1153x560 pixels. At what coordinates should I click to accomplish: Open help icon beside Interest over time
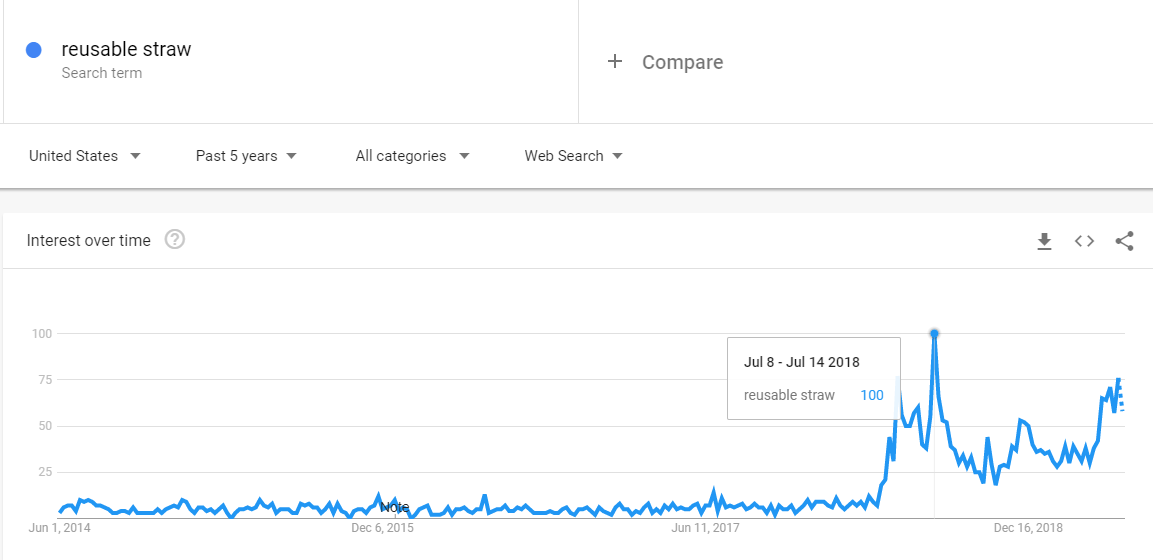[x=175, y=240]
